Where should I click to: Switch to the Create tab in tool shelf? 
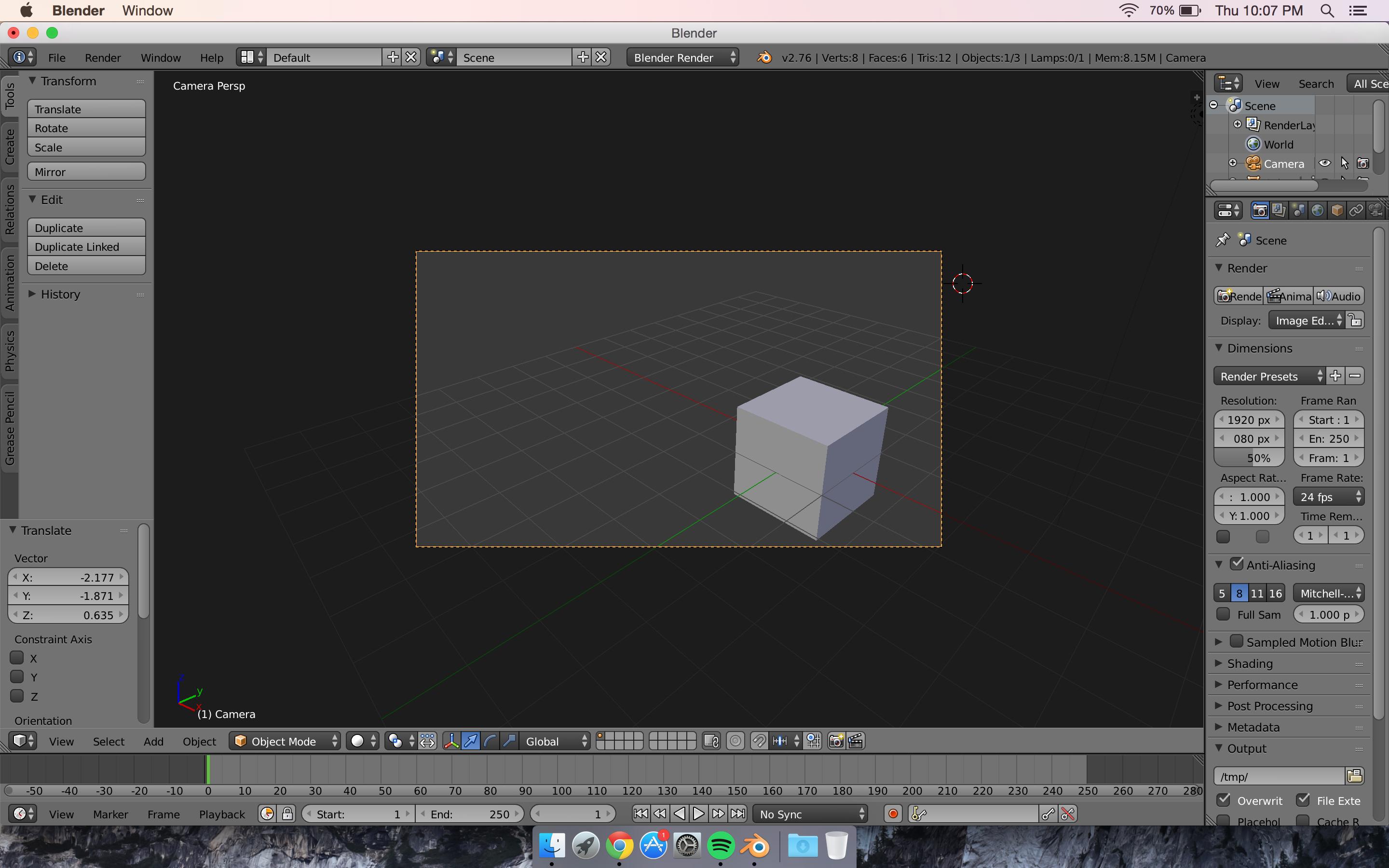(x=10, y=147)
